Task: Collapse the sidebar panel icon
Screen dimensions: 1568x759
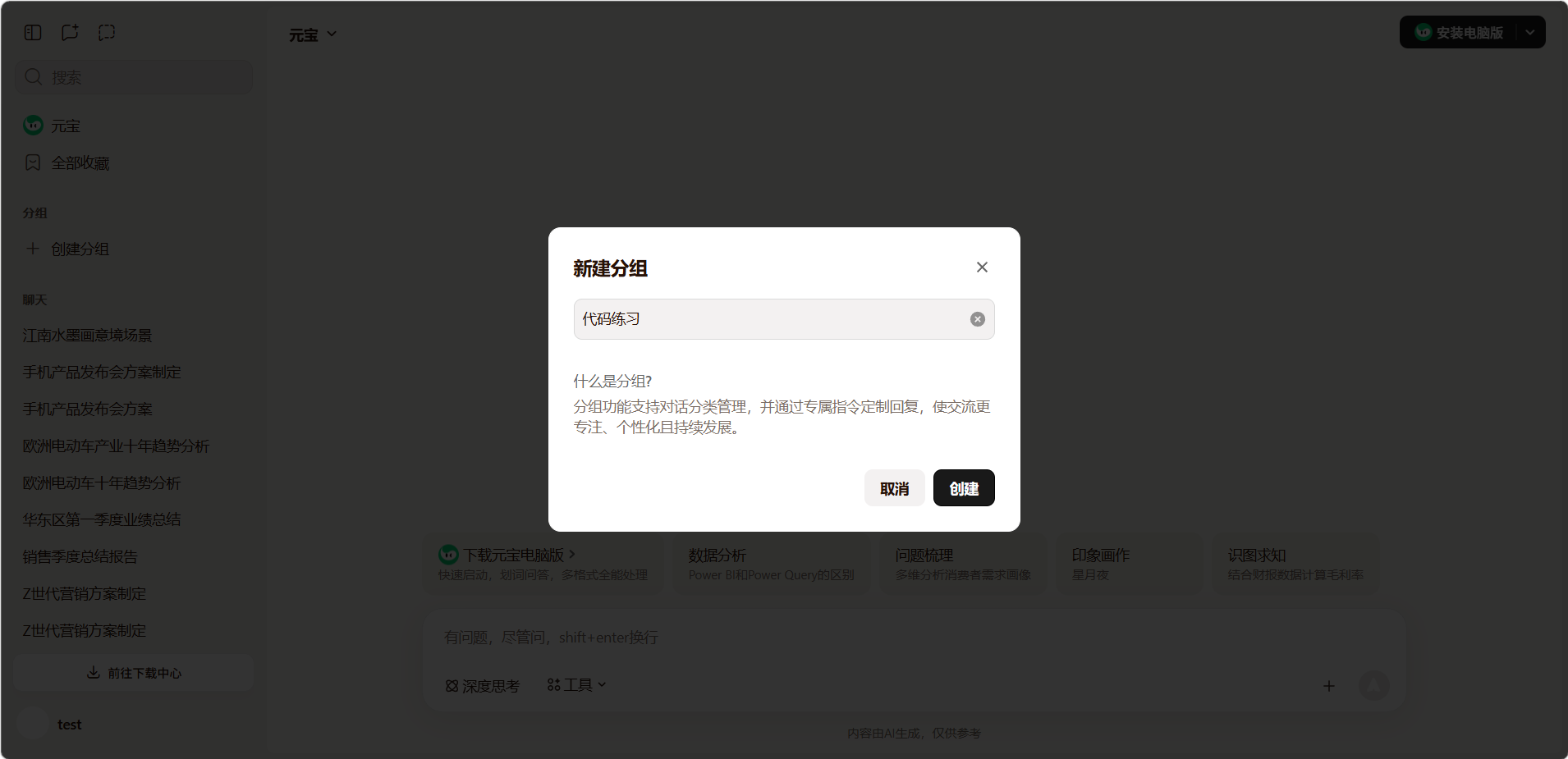Action: tap(33, 32)
